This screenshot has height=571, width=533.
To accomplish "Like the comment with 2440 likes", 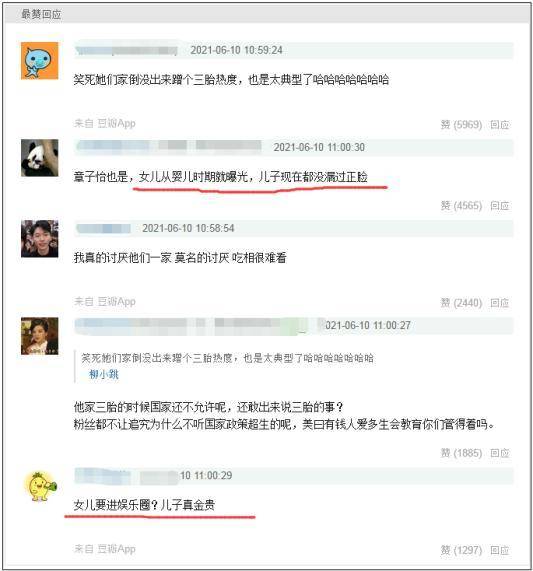I will click(461, 303).
